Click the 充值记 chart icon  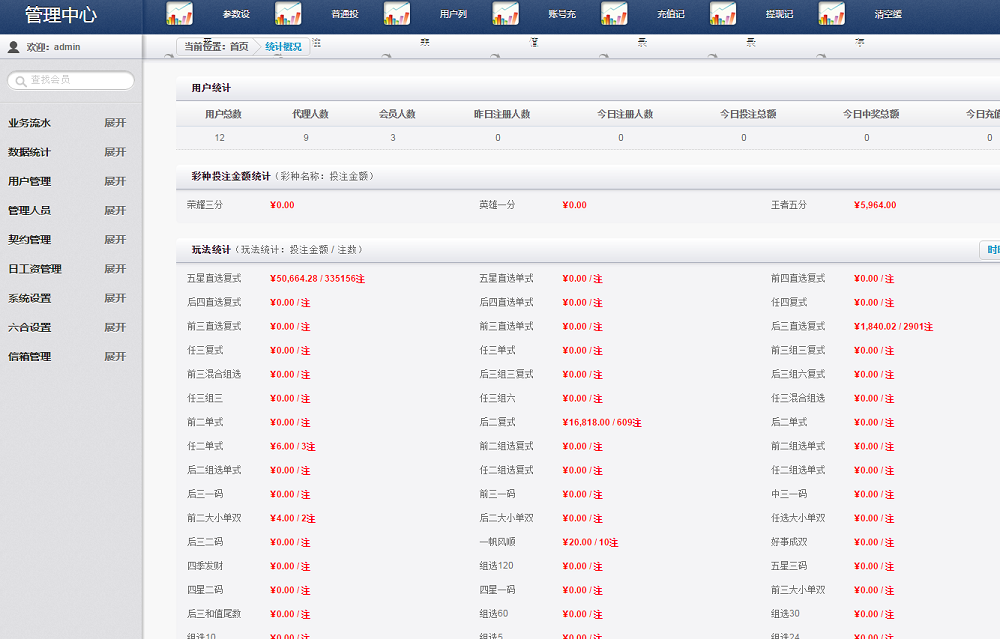(614, 15)
